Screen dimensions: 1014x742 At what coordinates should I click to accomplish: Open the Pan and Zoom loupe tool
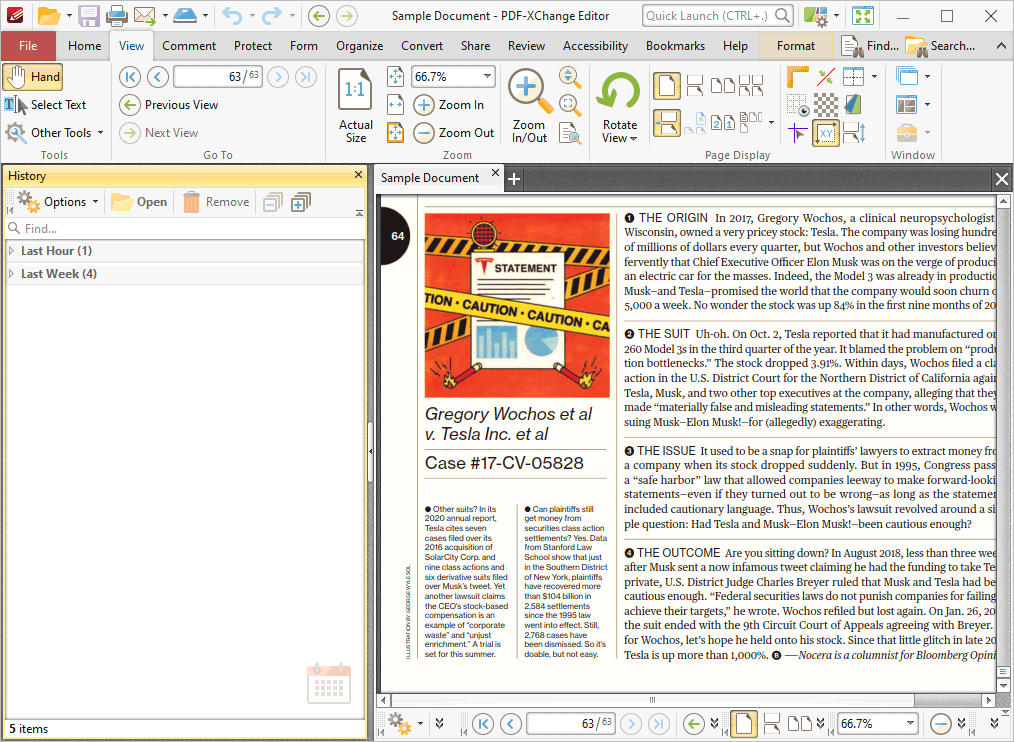point(569,133)
